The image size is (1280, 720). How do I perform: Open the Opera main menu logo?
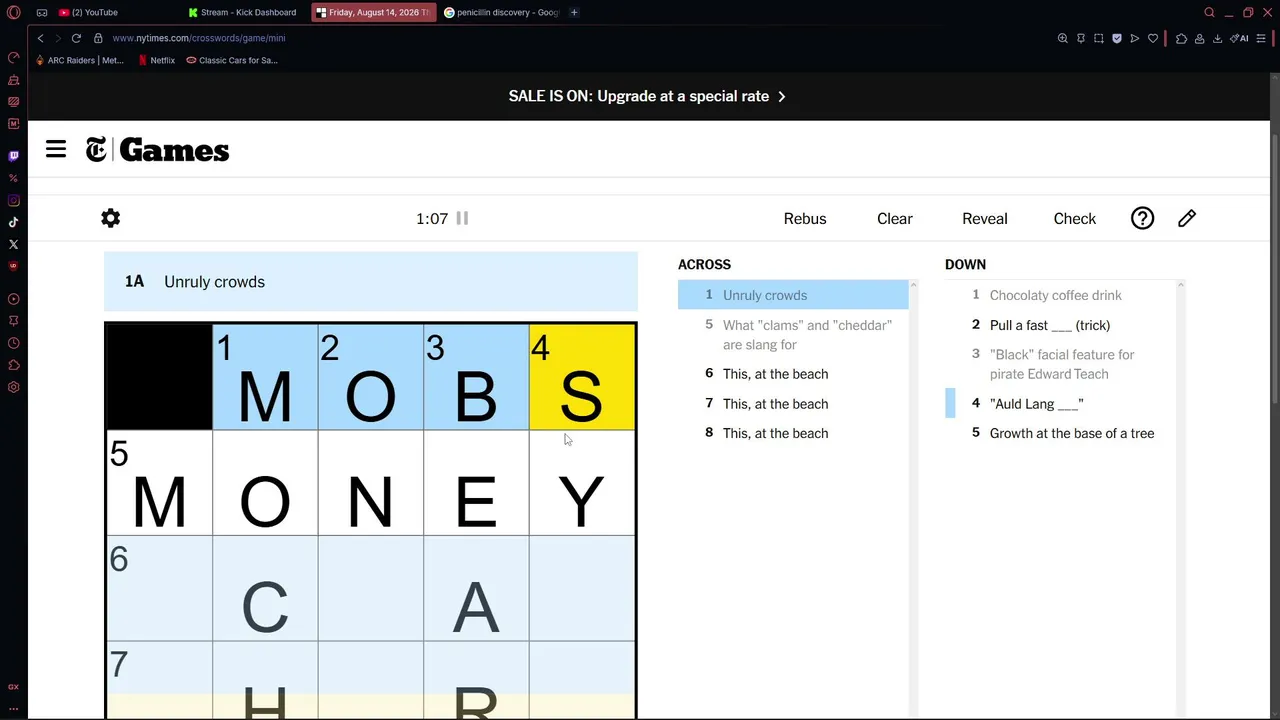(x=13, y=12)
